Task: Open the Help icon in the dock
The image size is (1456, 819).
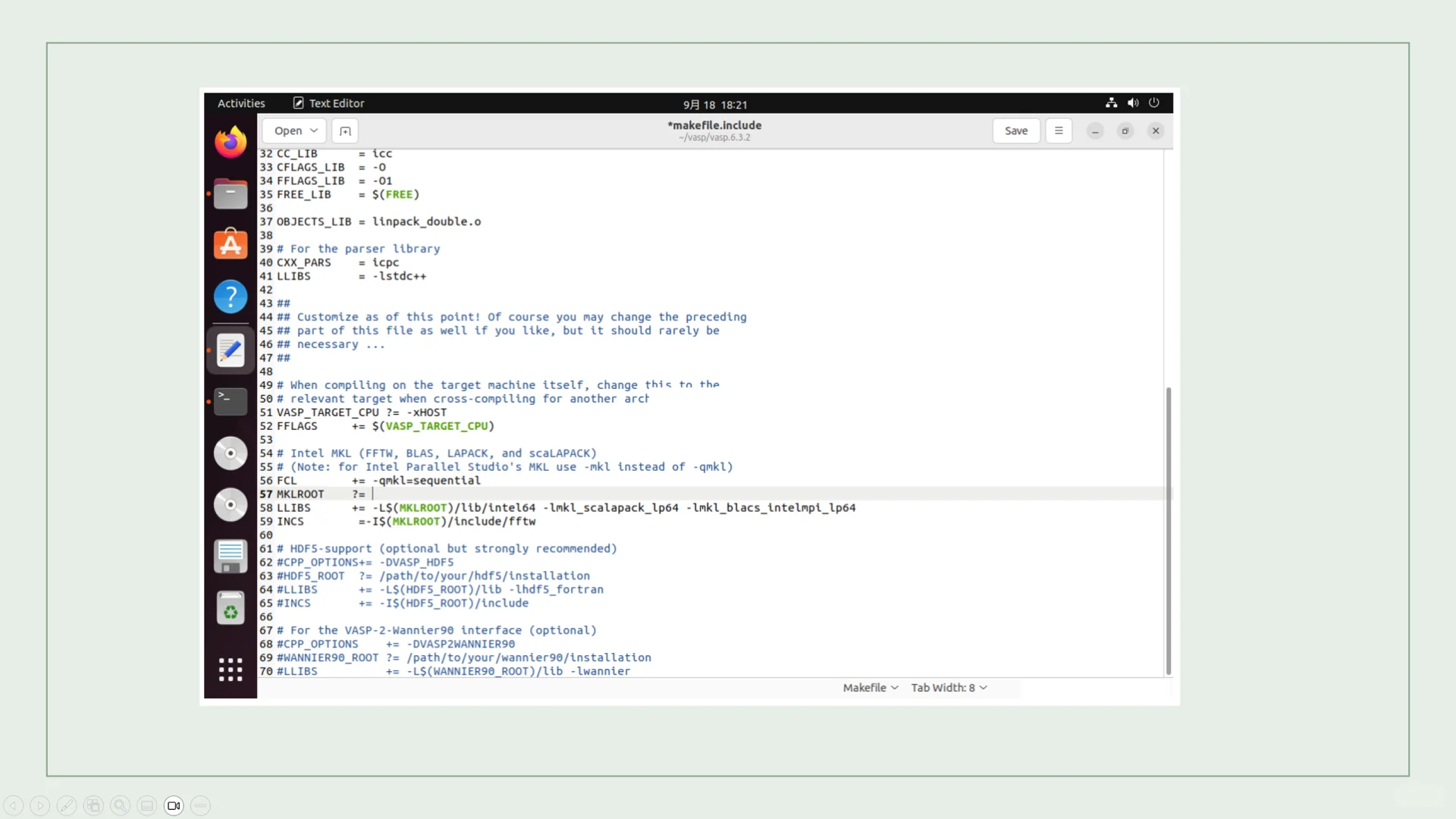Action: click(231, 297)
